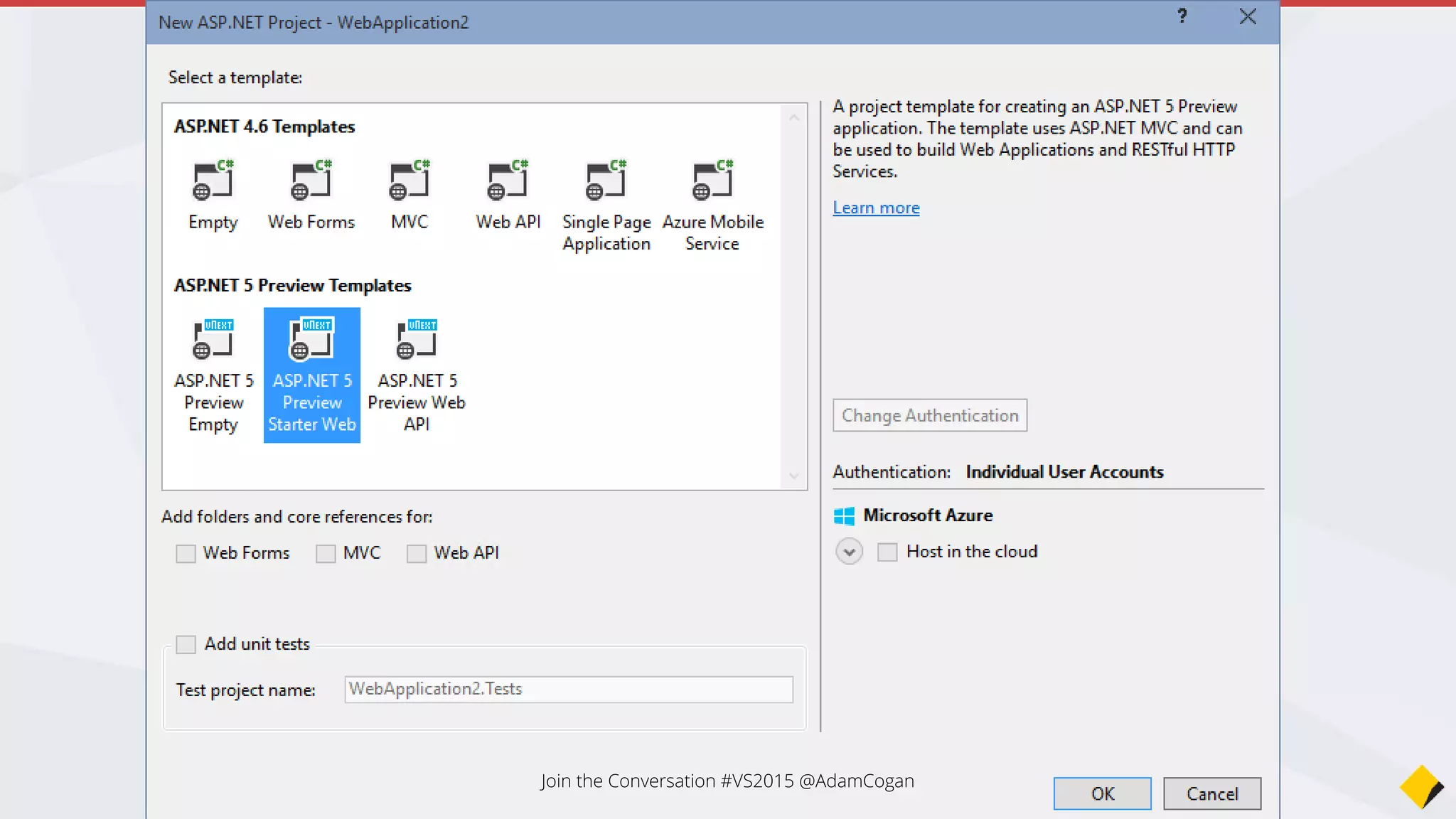The width and height of the screenshot is (1456, 819).
Task: Click the template list scroll up arrow
Action: click(x=794, y=117)
